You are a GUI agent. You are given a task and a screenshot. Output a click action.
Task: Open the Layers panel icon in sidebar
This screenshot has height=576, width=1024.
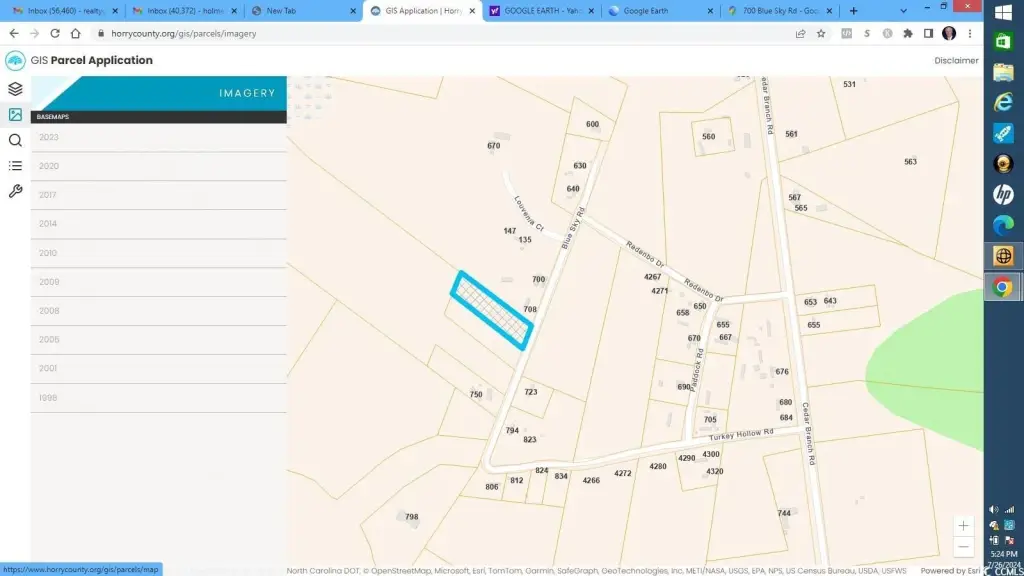(15, 89)
